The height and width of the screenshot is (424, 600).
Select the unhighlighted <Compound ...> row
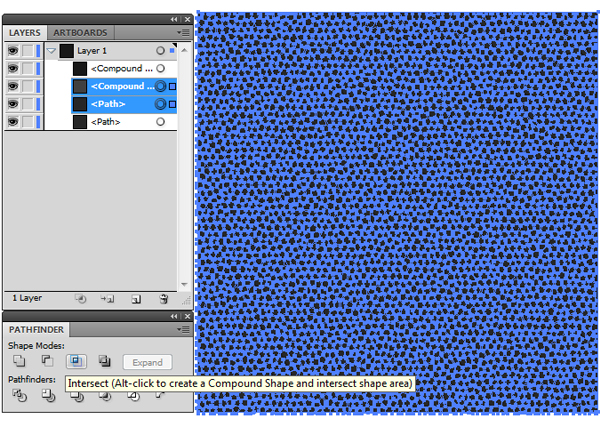122,68
